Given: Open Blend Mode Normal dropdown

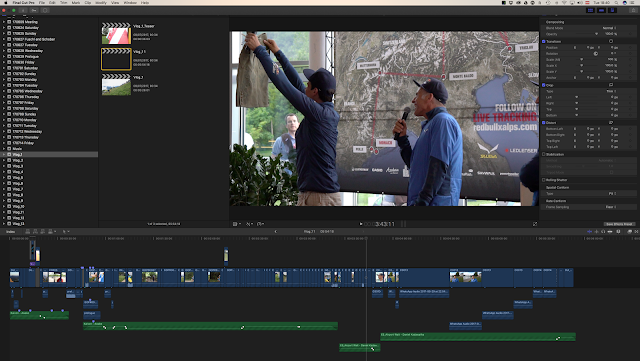Looking at the screenshot, I should (x=609, y=28).
